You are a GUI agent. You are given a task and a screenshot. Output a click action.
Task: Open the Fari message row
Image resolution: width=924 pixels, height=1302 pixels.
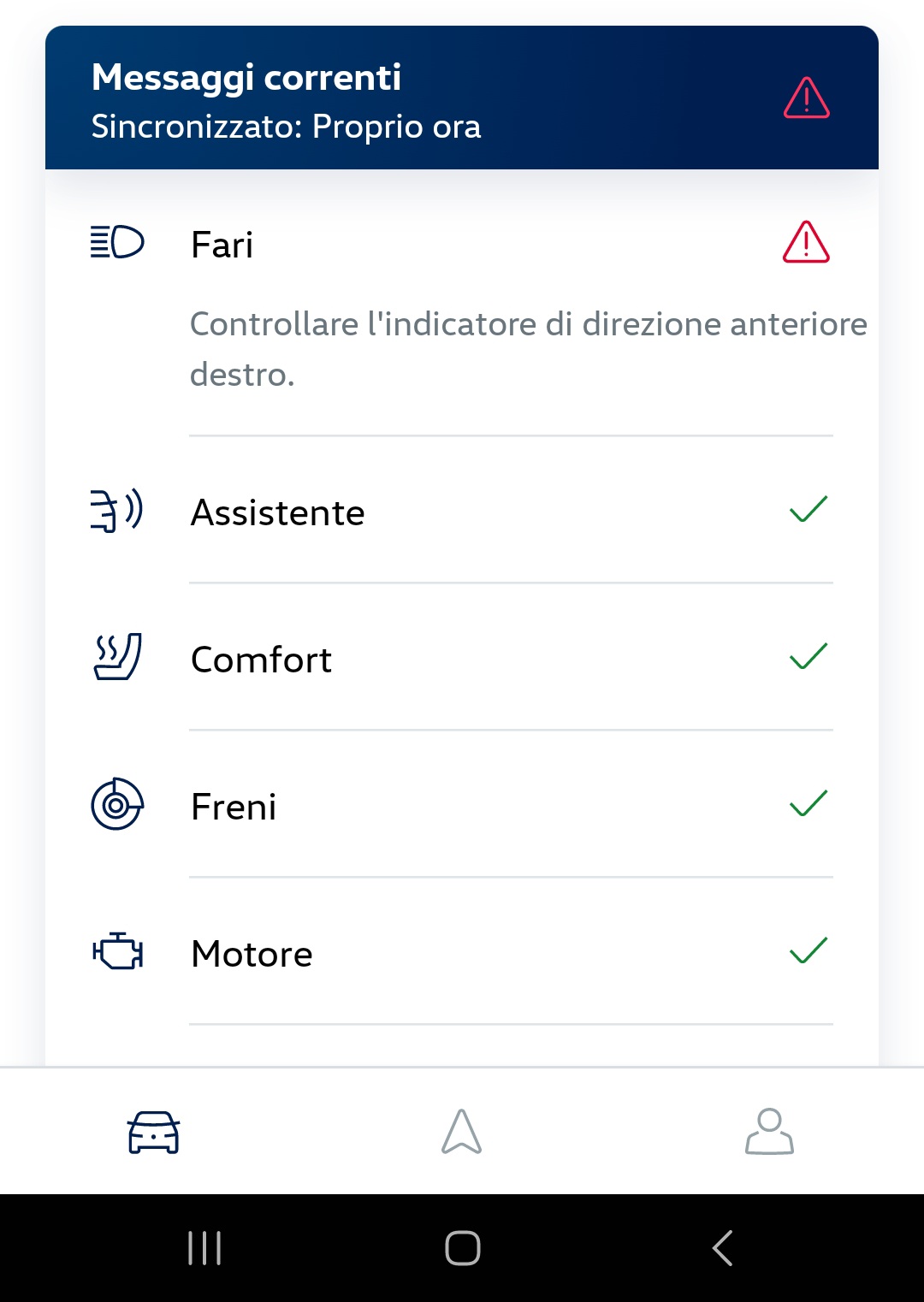click(x=462, y=303)
